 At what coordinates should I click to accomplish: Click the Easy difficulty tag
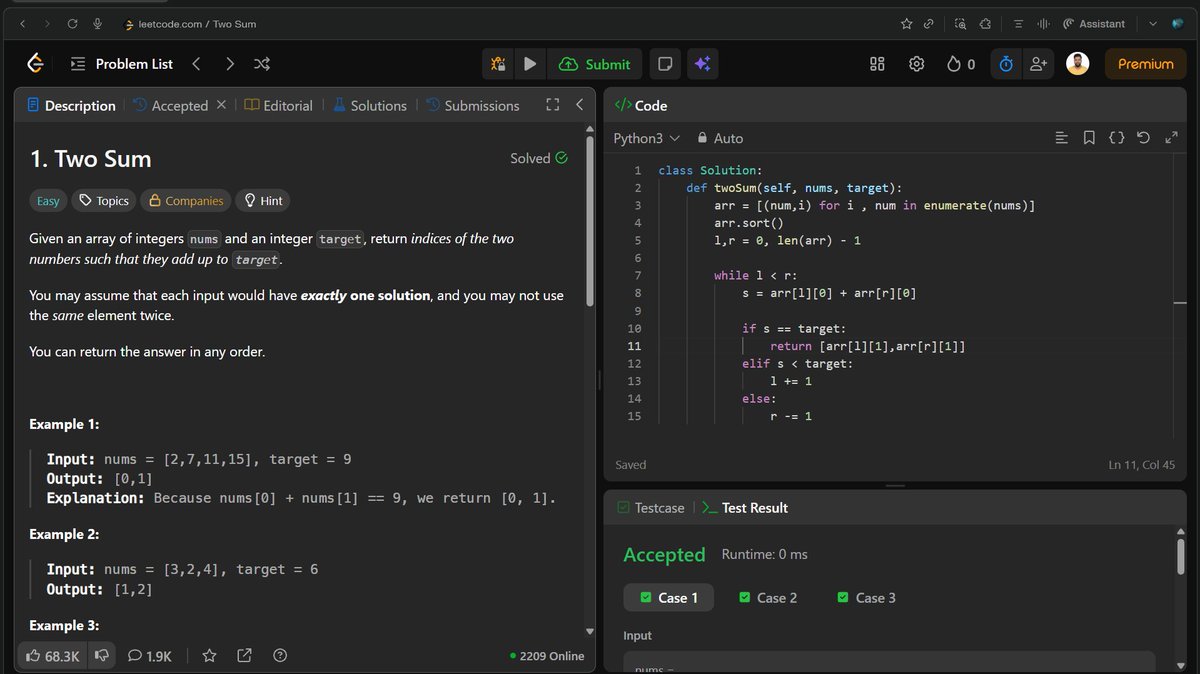(x=48, y=201)
